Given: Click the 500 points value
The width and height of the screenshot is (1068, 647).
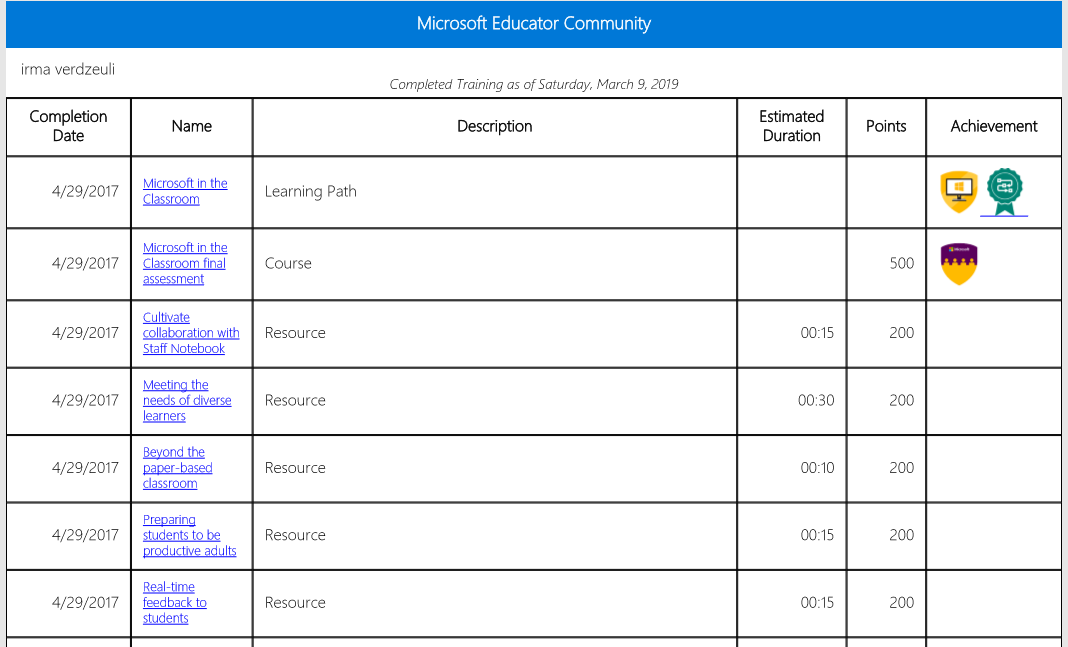Looking at the screenshot, I should (x=901, y=264).
